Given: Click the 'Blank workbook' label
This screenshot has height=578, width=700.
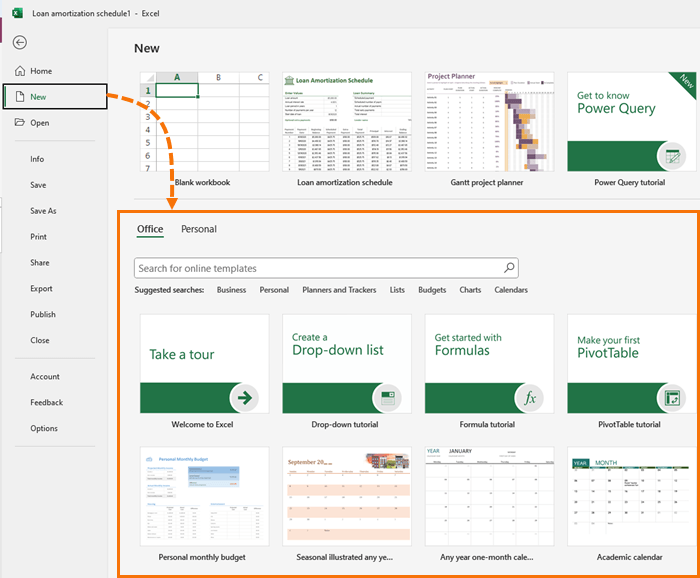Looking at the screenshot, I should point(202,182).
